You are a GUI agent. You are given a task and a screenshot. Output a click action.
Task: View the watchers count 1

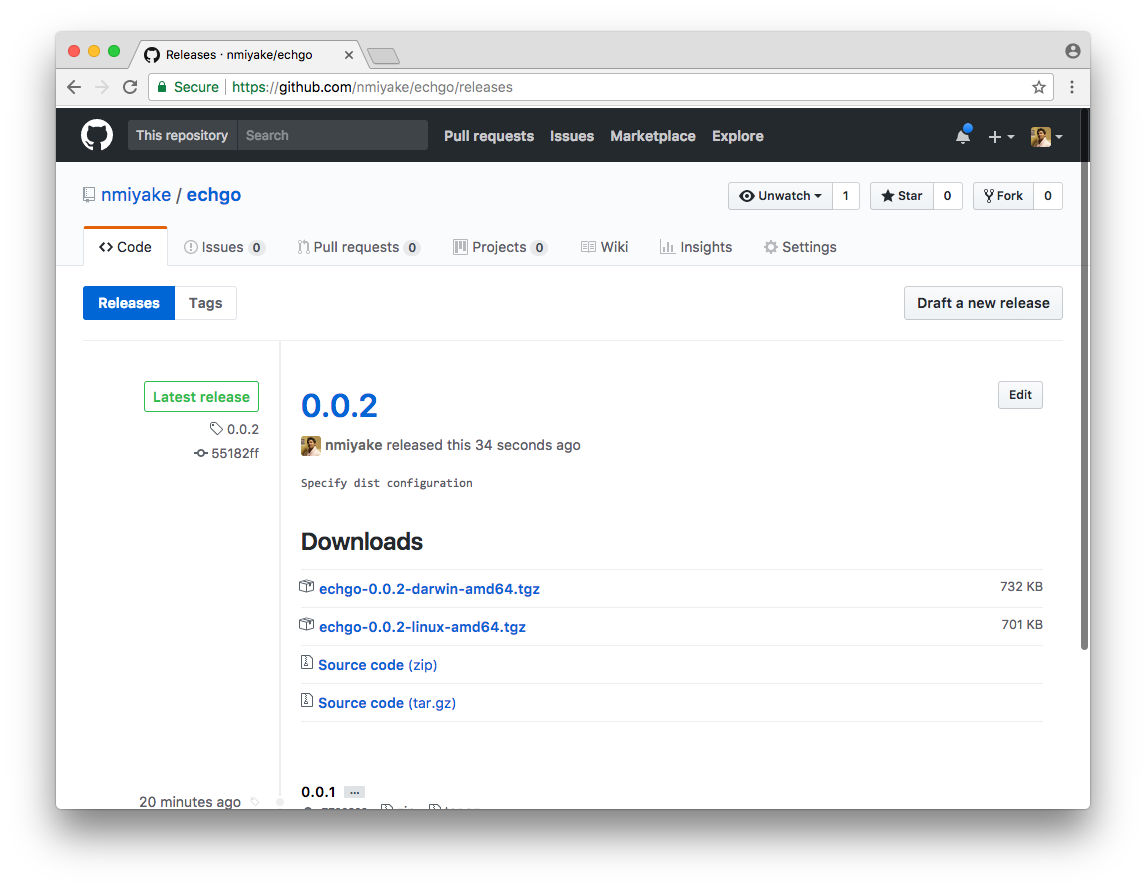[x=846, y=196]
